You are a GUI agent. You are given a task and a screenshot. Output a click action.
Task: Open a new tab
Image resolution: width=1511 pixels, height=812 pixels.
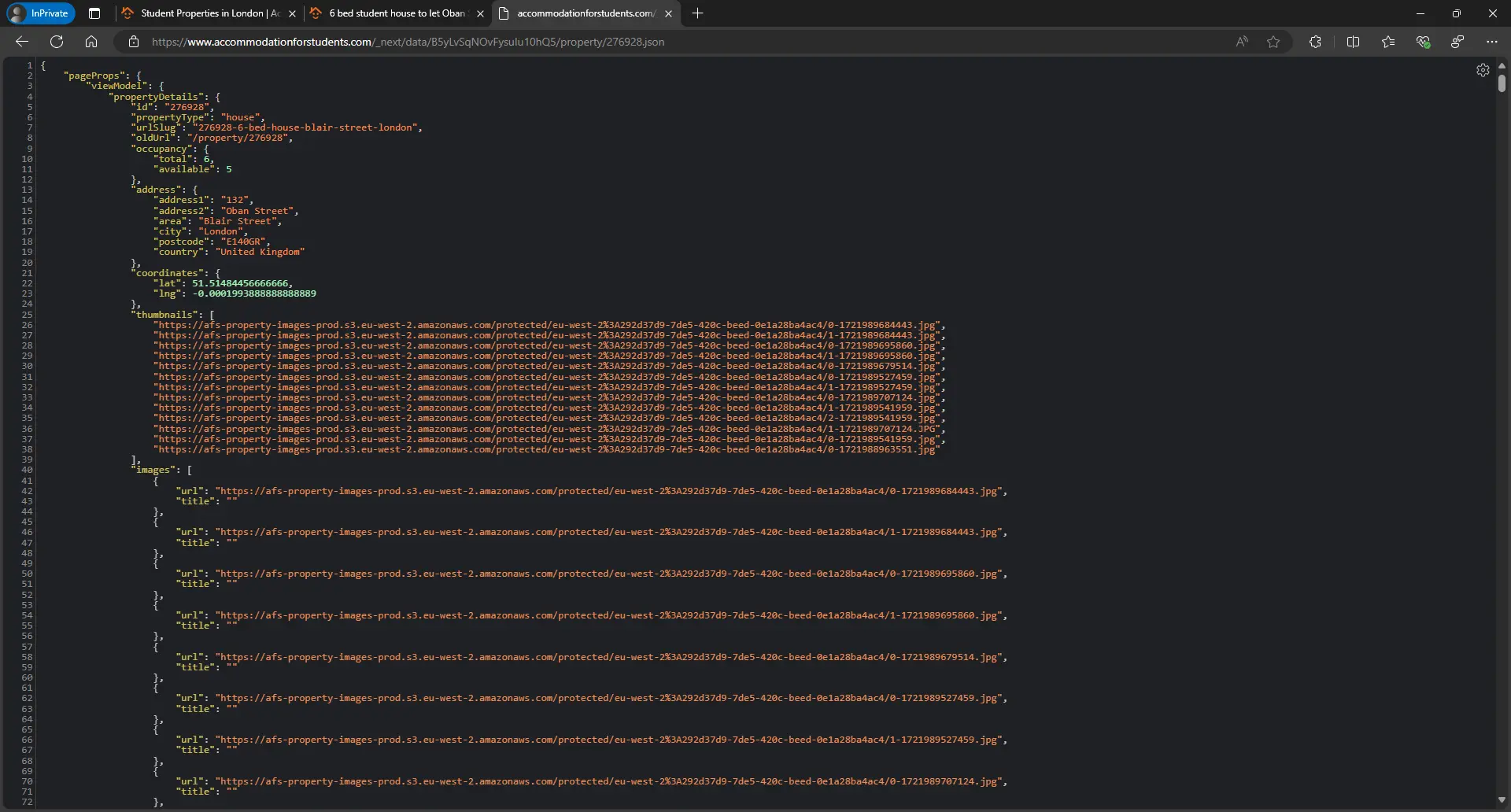[x=697, y=13]
